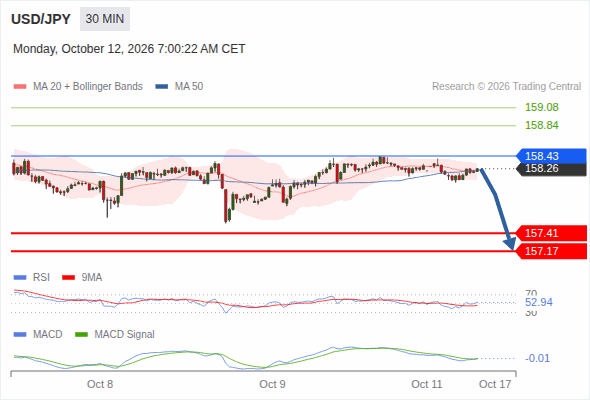The height and width of the screenshot is (400, 590).
Task: Click the Oct 9 axis date label
Action: (272, 384)
